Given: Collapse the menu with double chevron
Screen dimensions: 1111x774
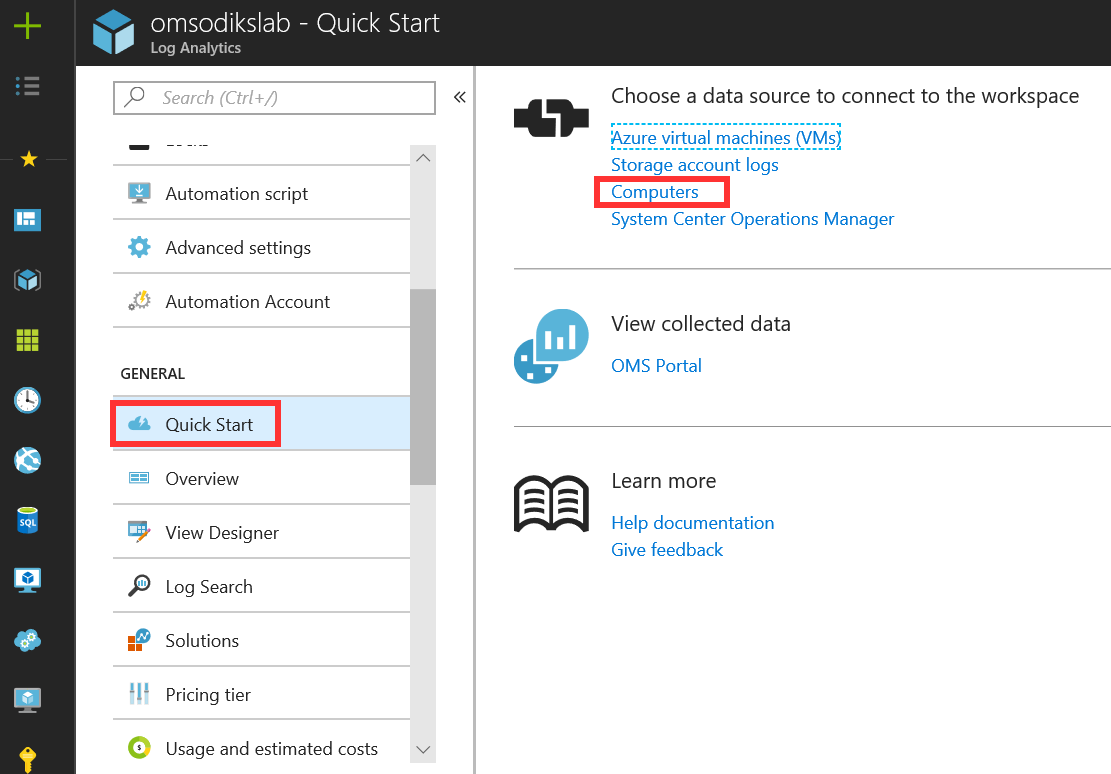Looking at the screenshot, I should [459, 97].
